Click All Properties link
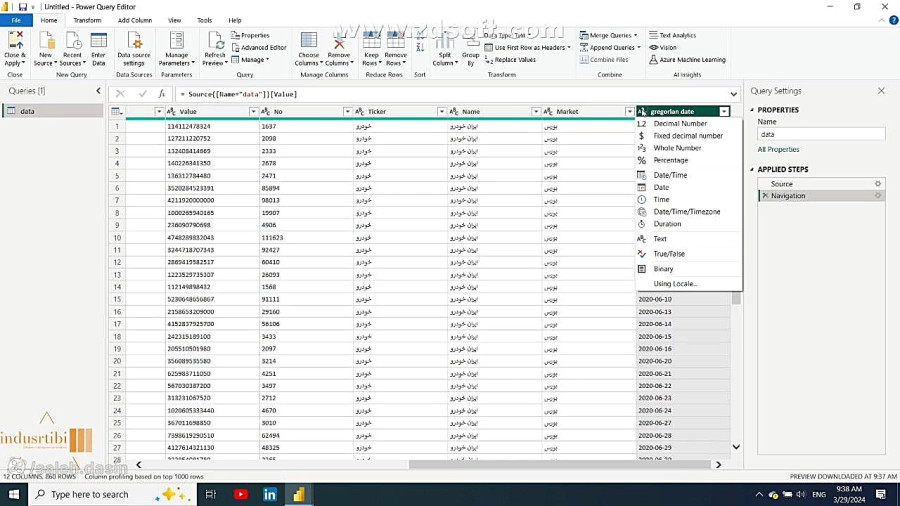The height and width of the screenshot is (506, 900). coord(778,149)
